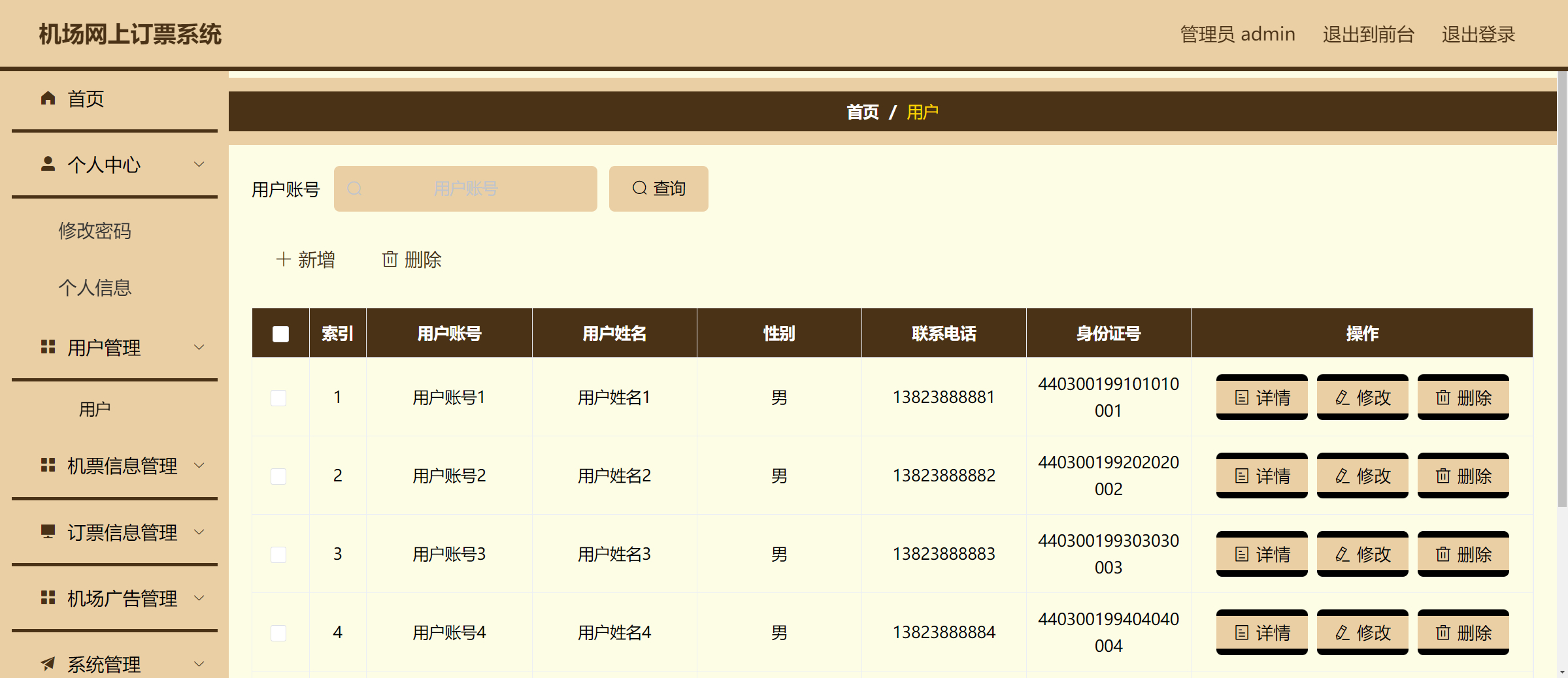Click the monitor icon beside 订票信息管理
This screenshot has width=1568, height=678.
[48, 532]
